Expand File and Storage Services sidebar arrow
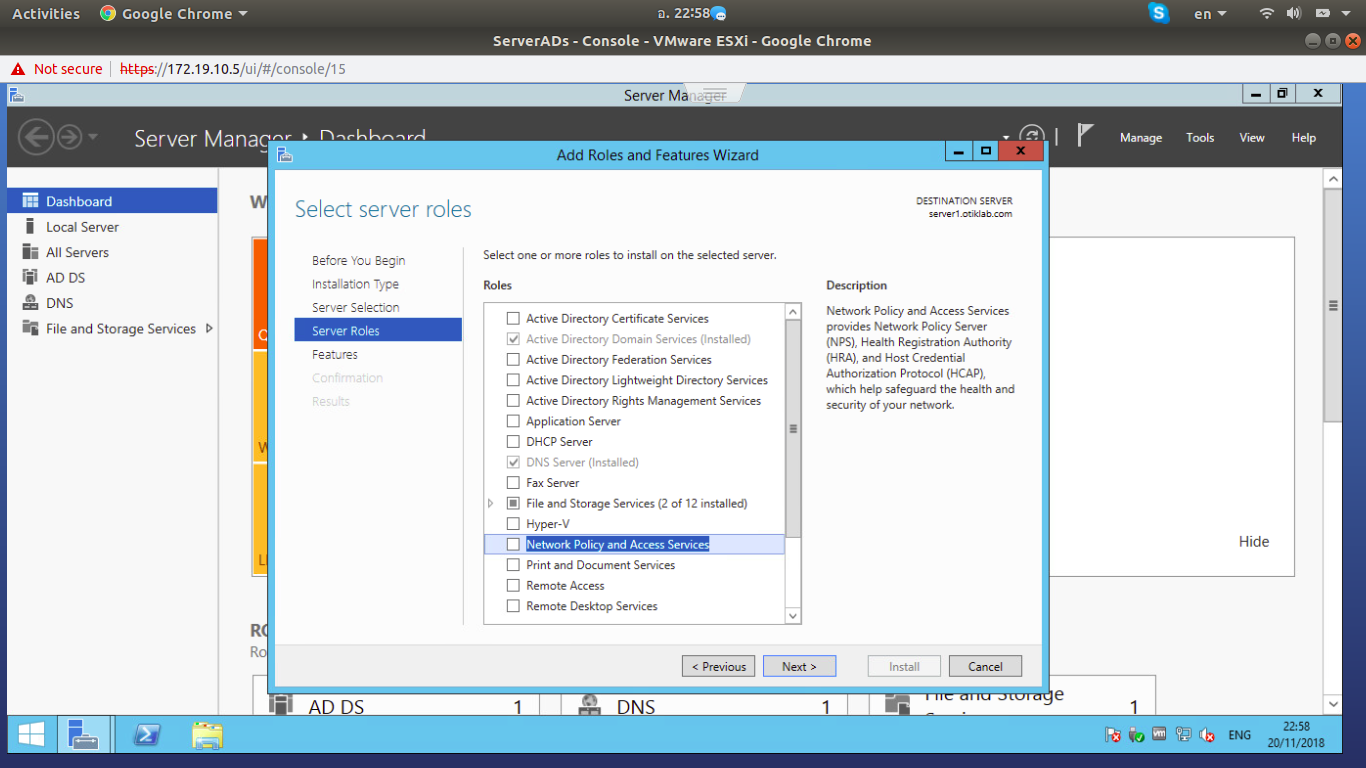Image resolution: width=1366 pixels, height=768 pixels. coord(209,328)
